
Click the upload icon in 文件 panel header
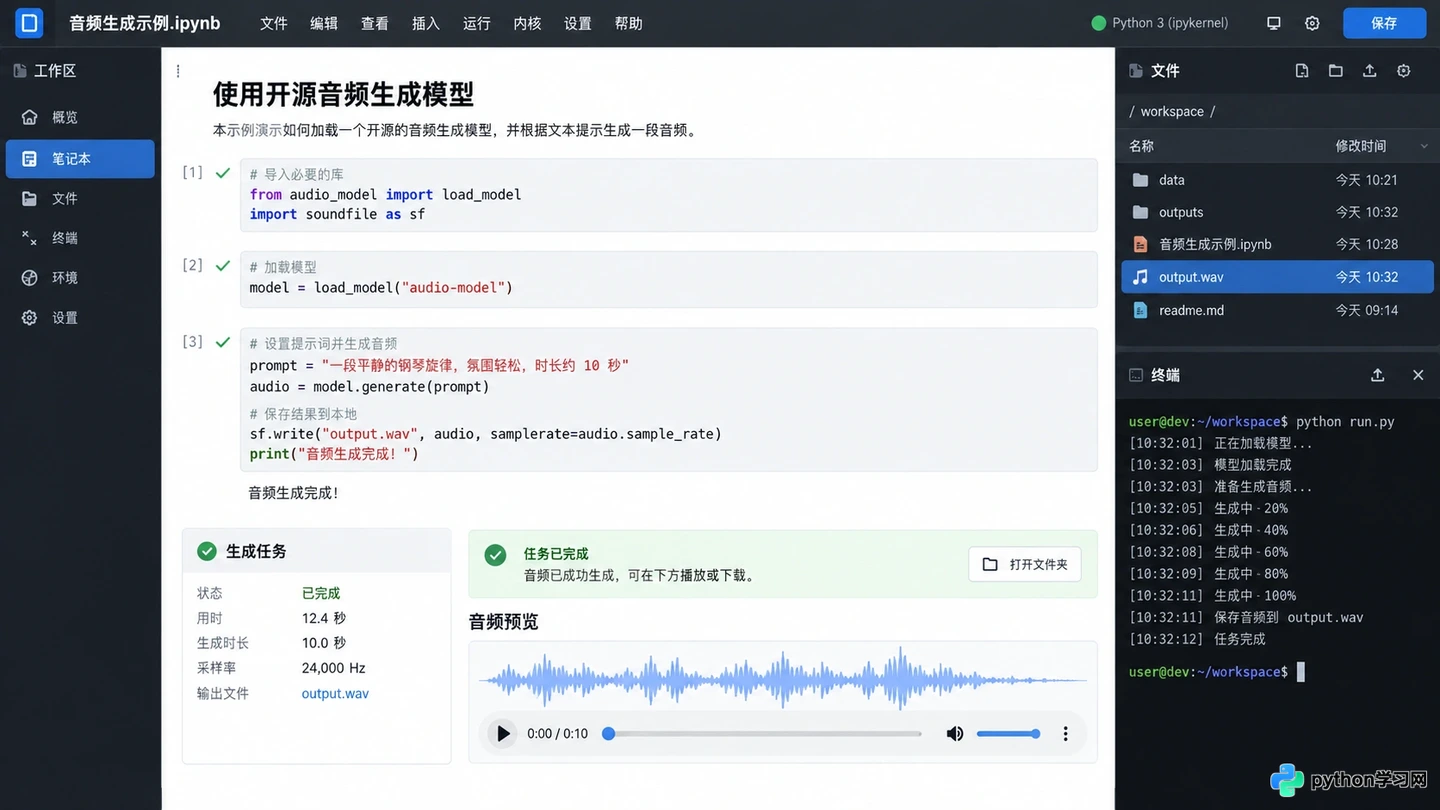point(1370,70)
